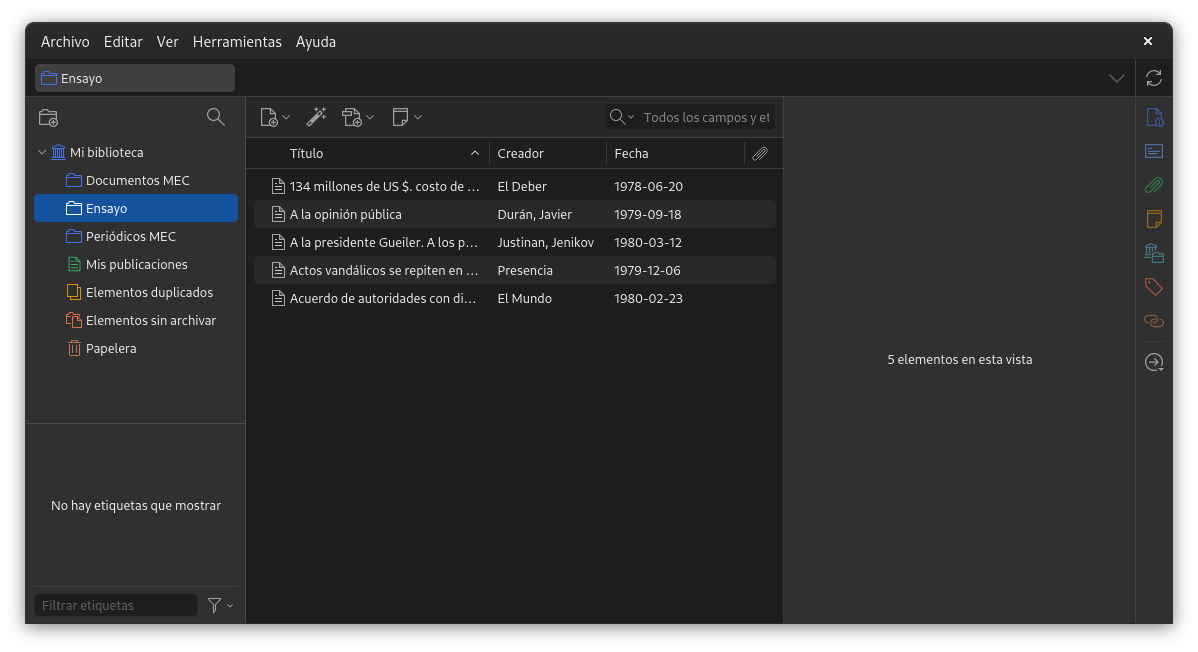Expand the tab list chevron
Screen dimensions: 1198x652
tap(1116, 78)
